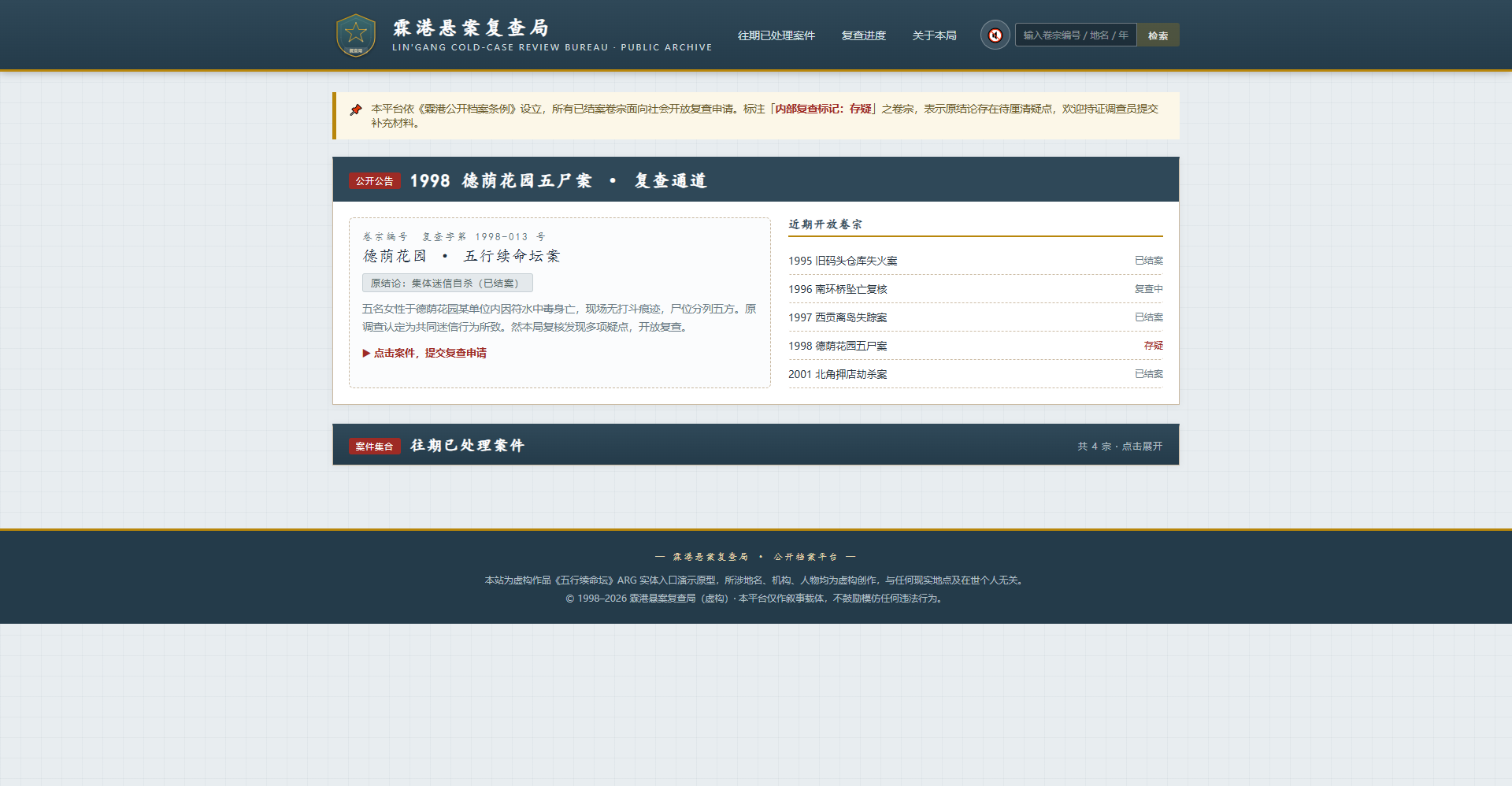Click the 原结论：集体迷信自杀 tag
This screenshot has height=786, width=1512.
(447, 283)
